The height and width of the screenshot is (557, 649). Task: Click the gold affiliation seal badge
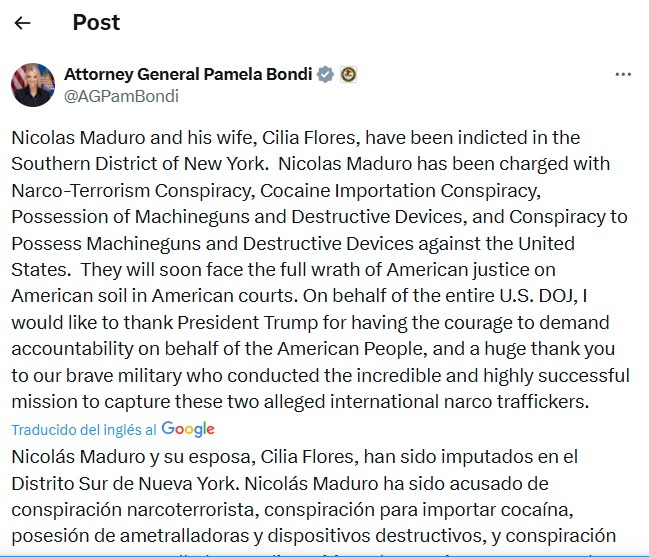coord(348,74)
